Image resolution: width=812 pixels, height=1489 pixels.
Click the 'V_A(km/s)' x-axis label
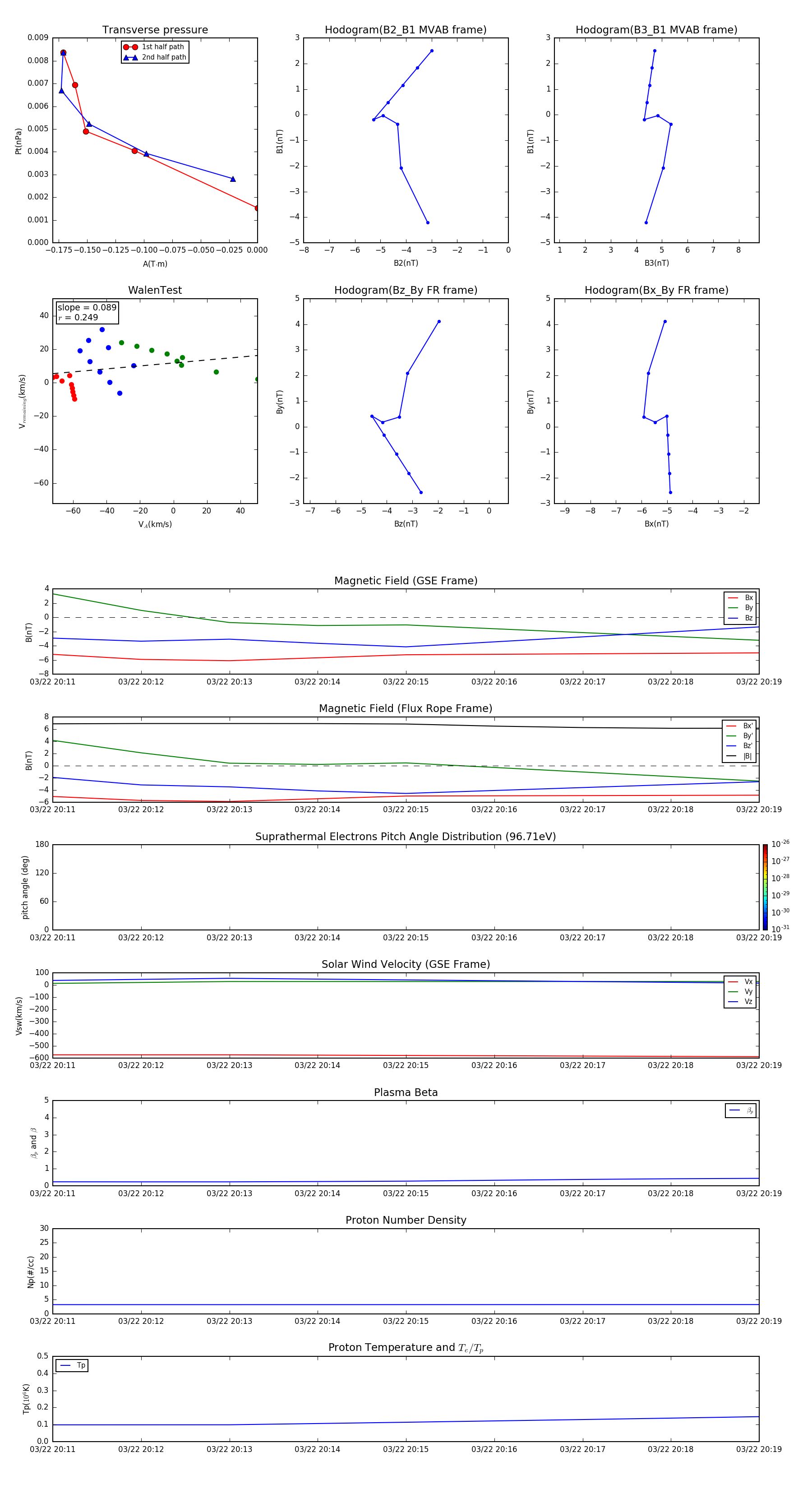[155, 524]
